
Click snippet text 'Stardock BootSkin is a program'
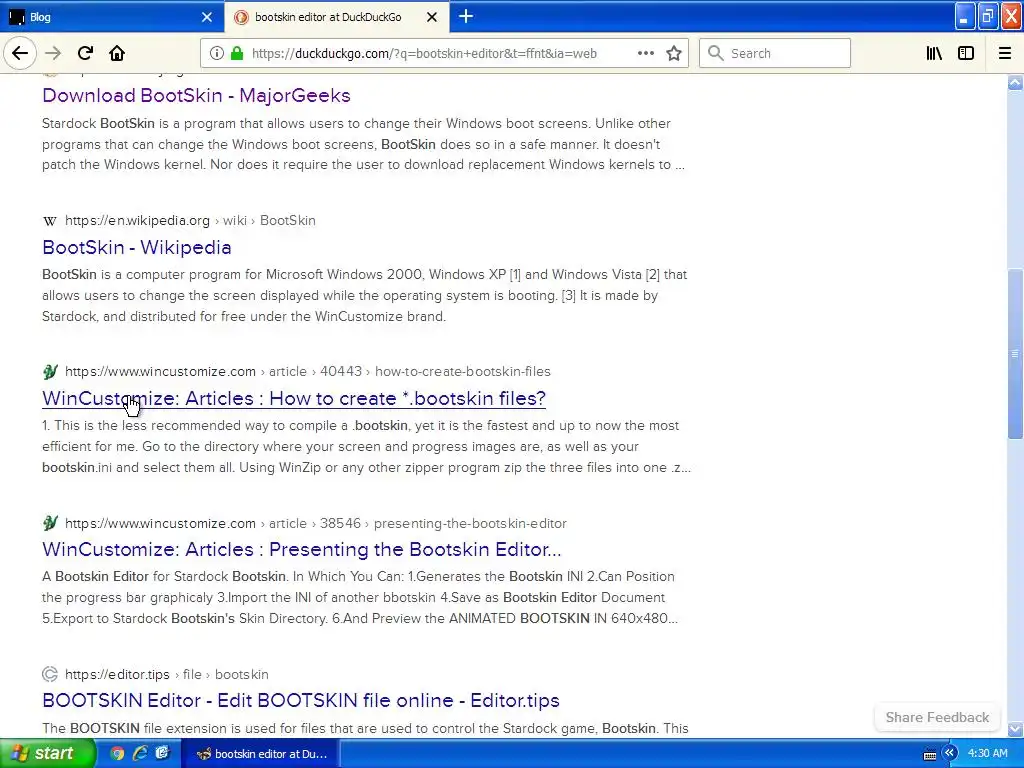coord(138,123)
